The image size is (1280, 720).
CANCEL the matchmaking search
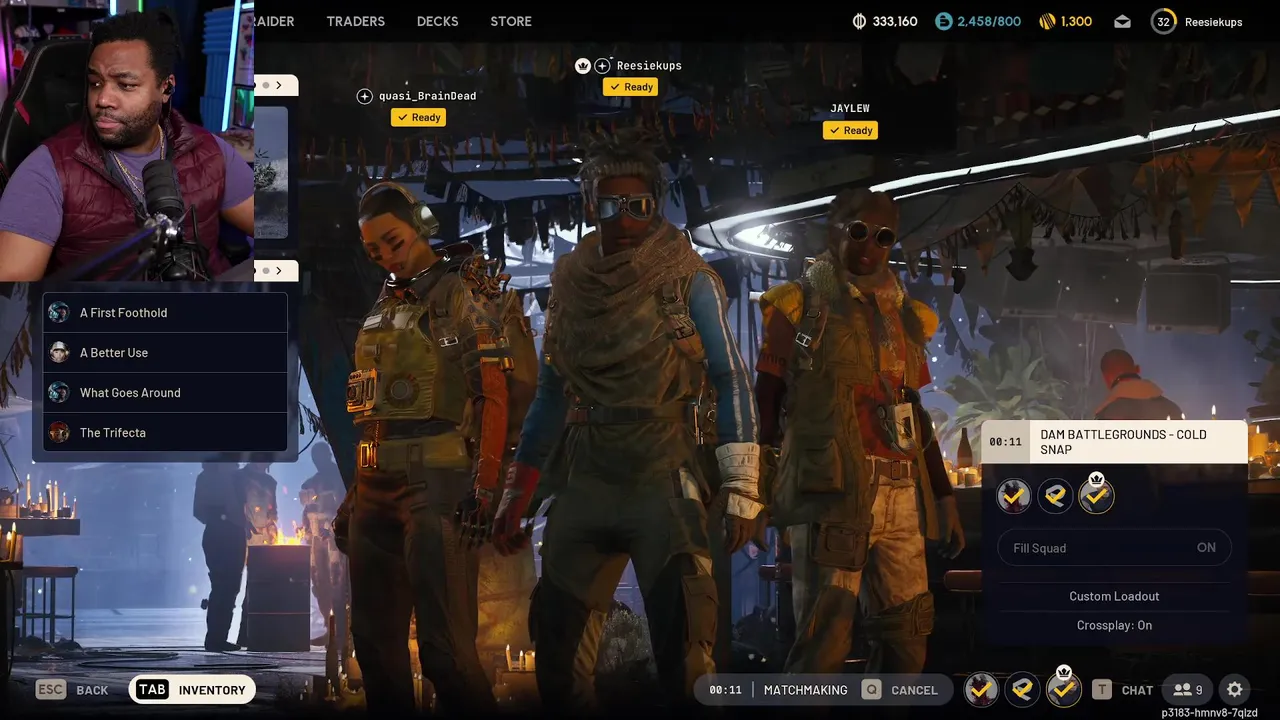pyautogui.click(x=914, y=690)
